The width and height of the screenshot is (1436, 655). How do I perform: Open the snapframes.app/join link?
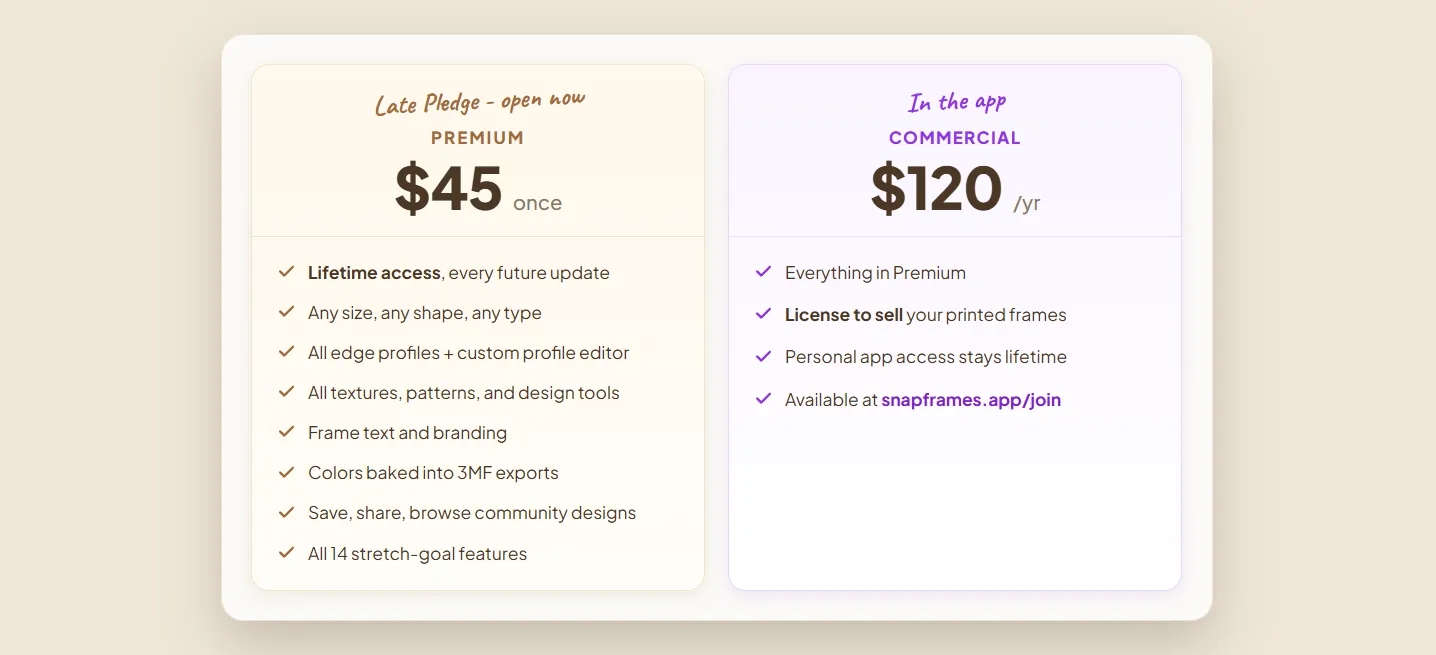971,400
